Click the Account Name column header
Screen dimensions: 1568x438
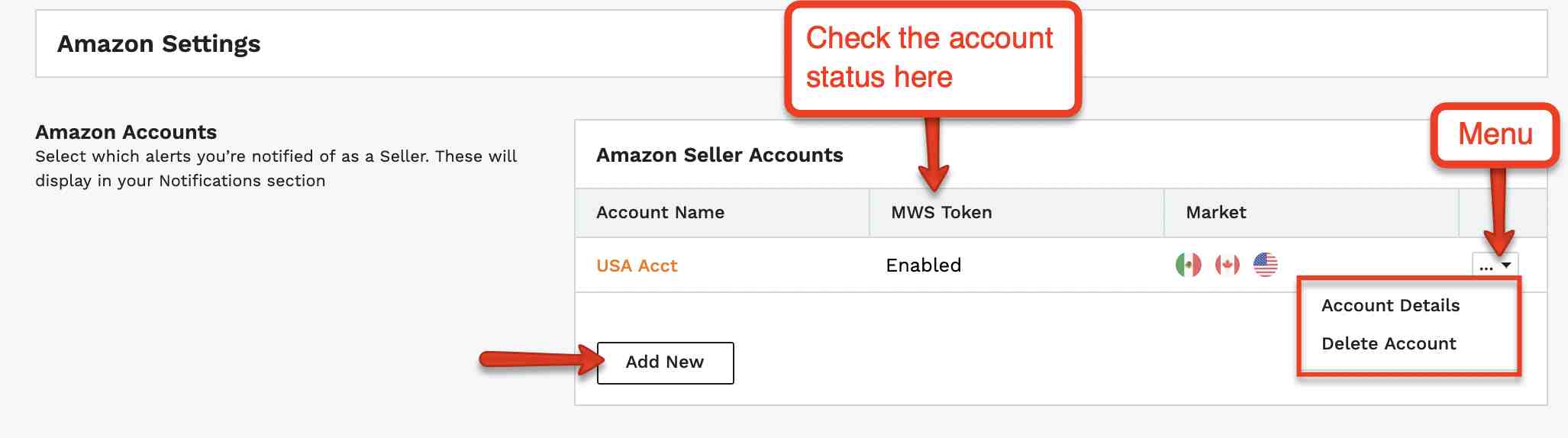click(x=660, y=212)
